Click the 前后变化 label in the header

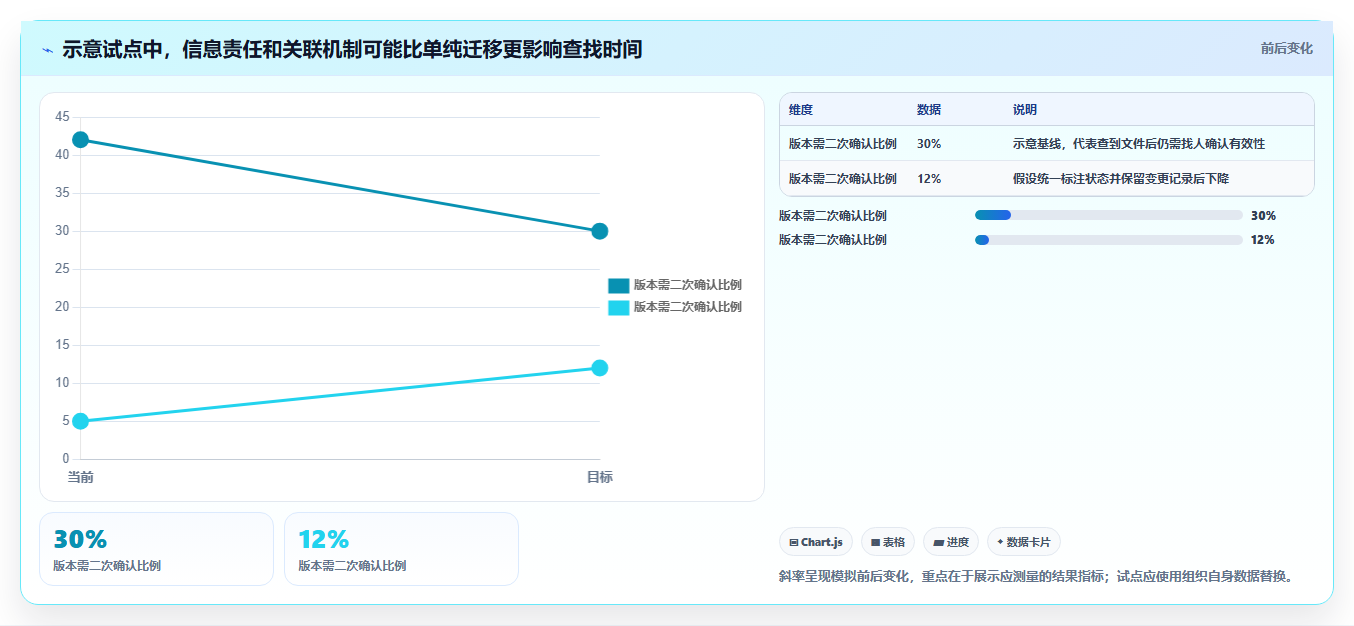(x=1286, y=48)
